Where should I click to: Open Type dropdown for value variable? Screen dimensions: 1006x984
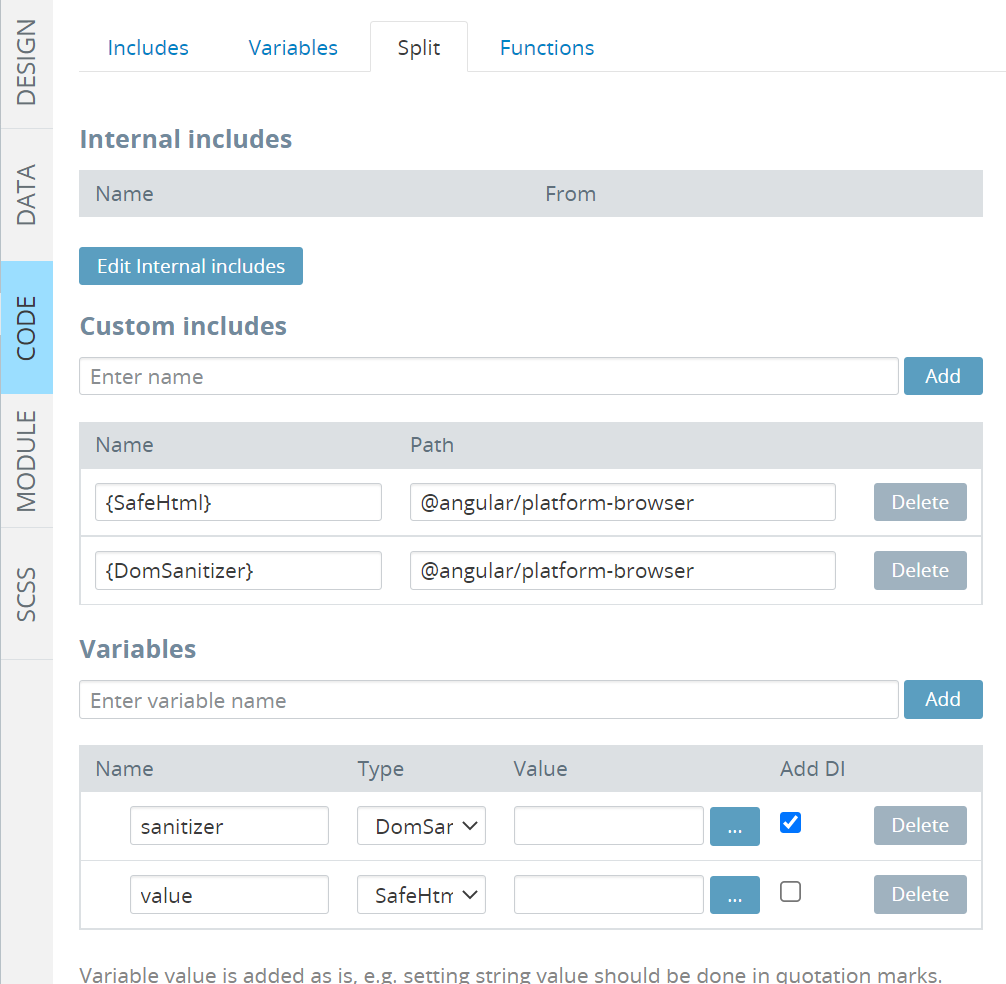[421, 895]
